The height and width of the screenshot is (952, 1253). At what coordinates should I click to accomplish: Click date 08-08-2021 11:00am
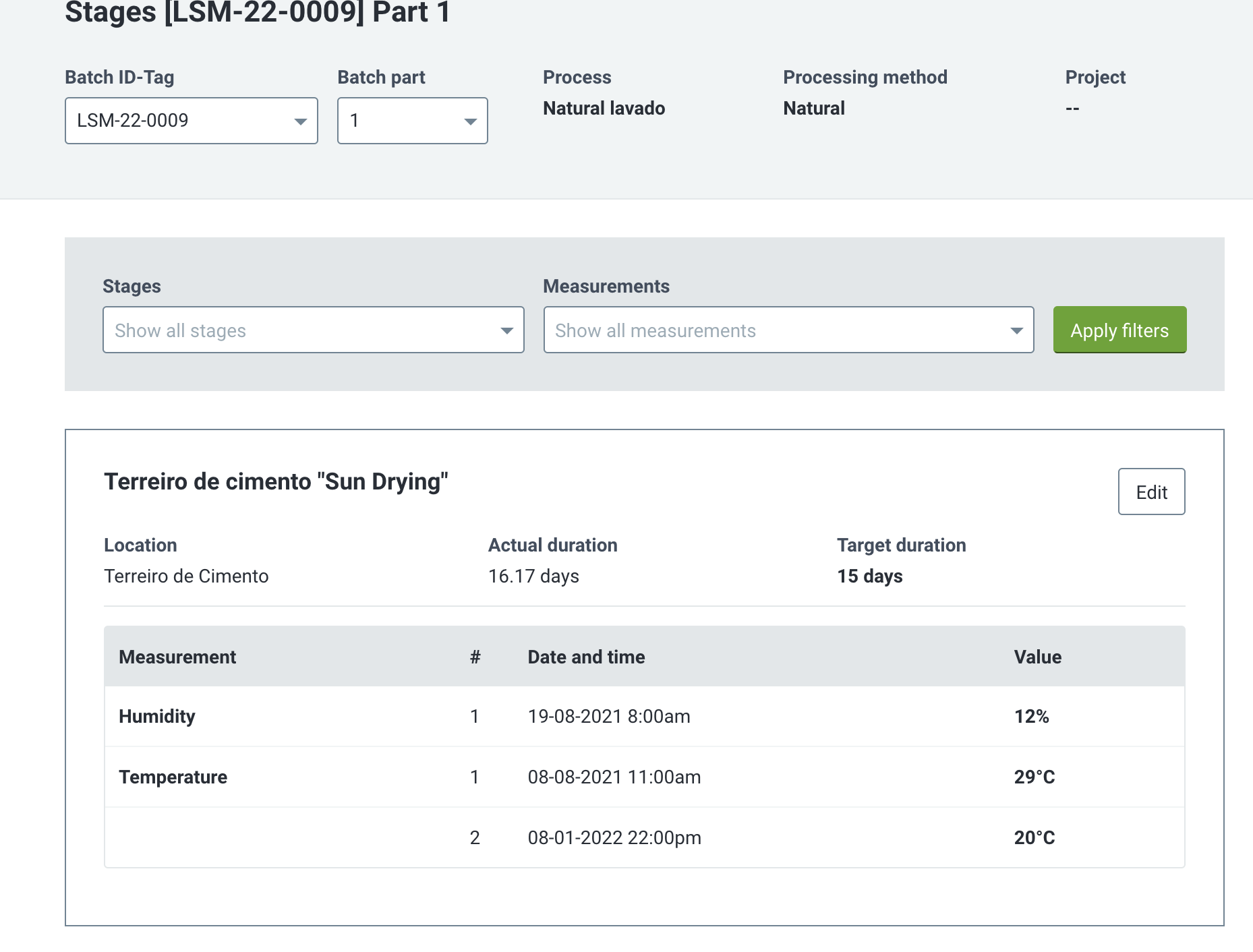pos(614,777)
